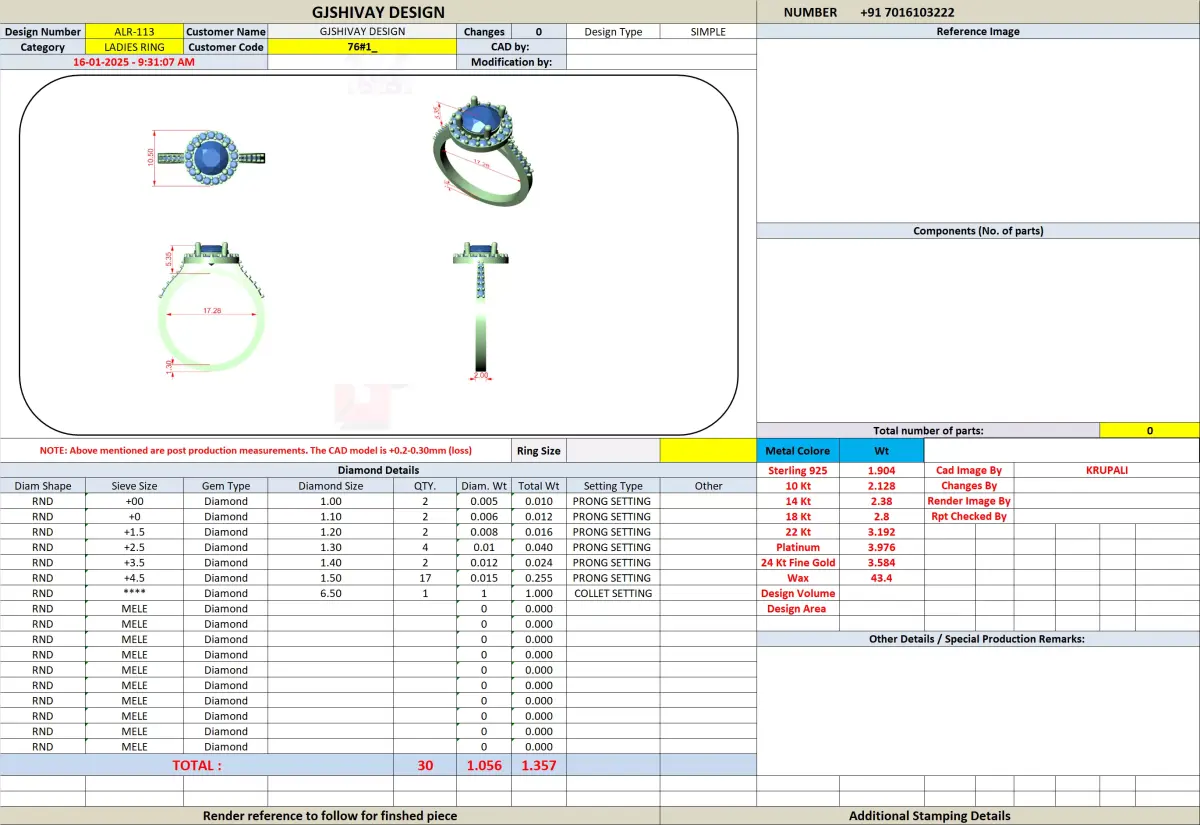Screen dimensions: 1200x825
Task: Click the Diamond Details section header
Action: point(378,470)
